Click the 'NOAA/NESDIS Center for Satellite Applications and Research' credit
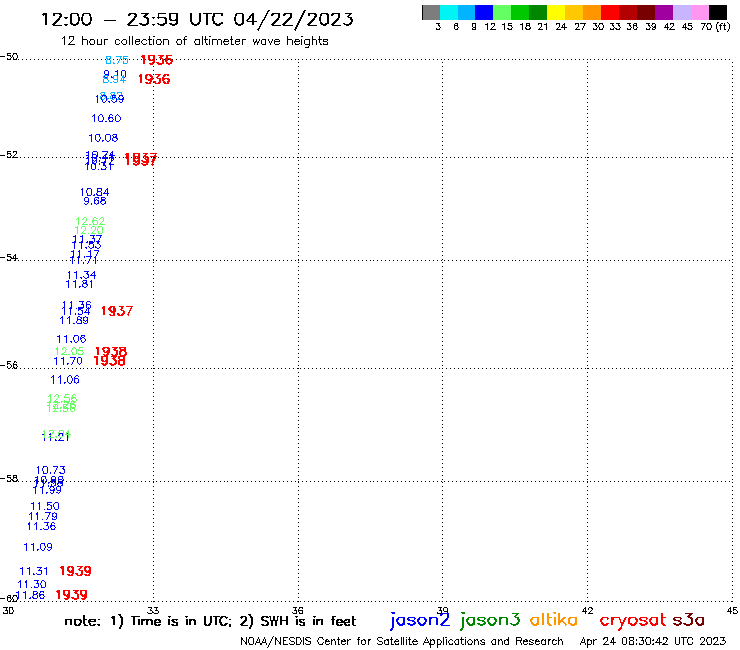Image resolution: width=740 pixels, height=650 pixels. (x=402, y=642)
